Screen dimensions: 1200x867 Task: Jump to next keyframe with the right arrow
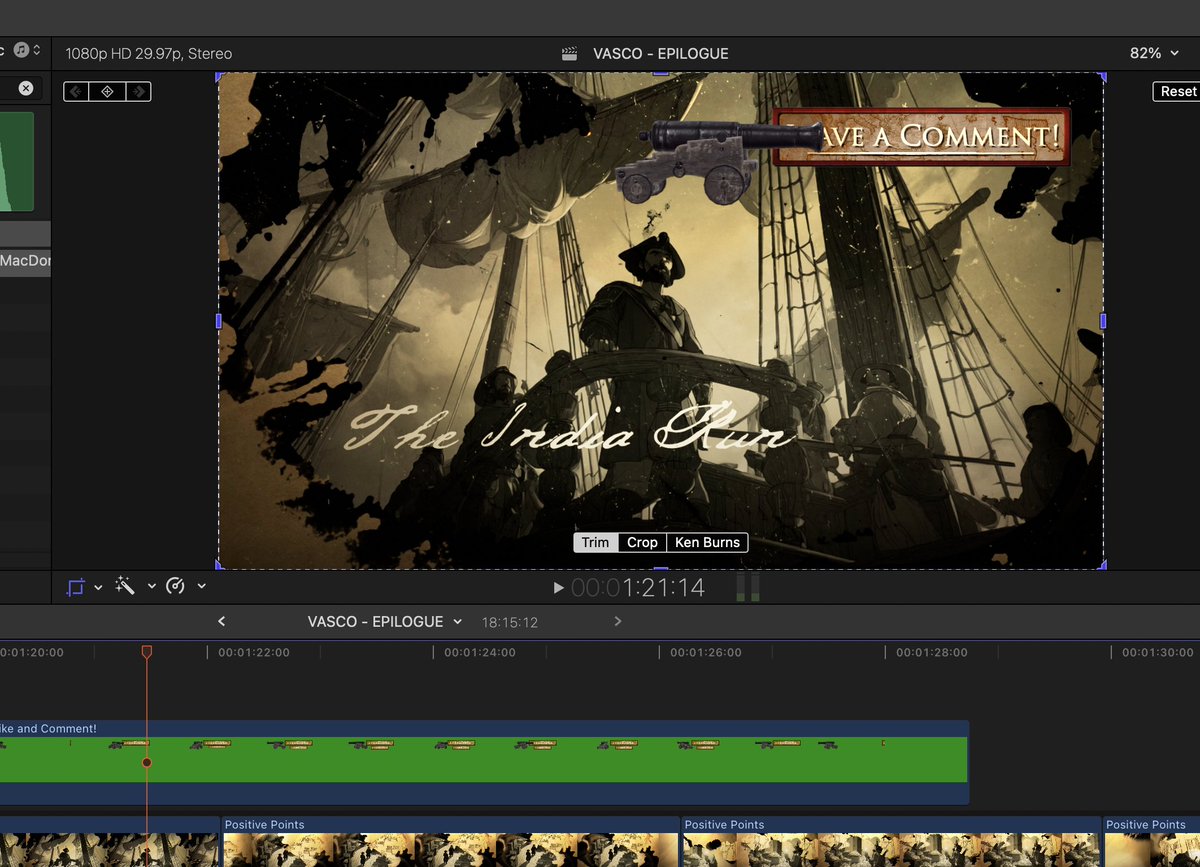(x=139, y=91)
